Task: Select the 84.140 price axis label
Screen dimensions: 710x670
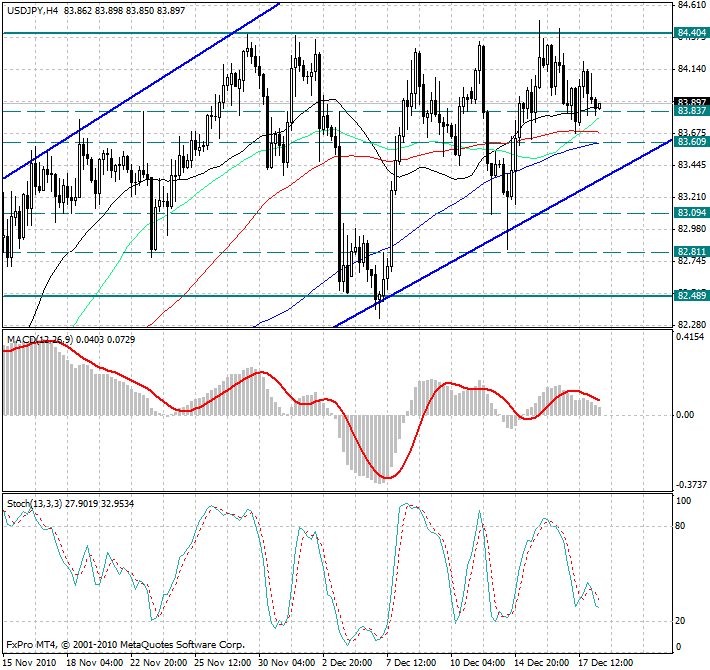Action: 691,69
